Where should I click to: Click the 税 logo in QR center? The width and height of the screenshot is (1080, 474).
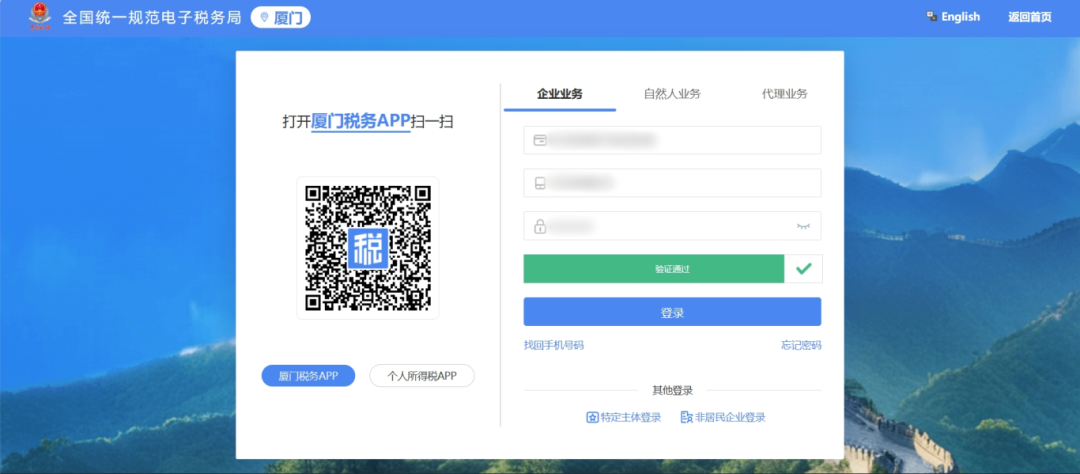click(368, 249)
